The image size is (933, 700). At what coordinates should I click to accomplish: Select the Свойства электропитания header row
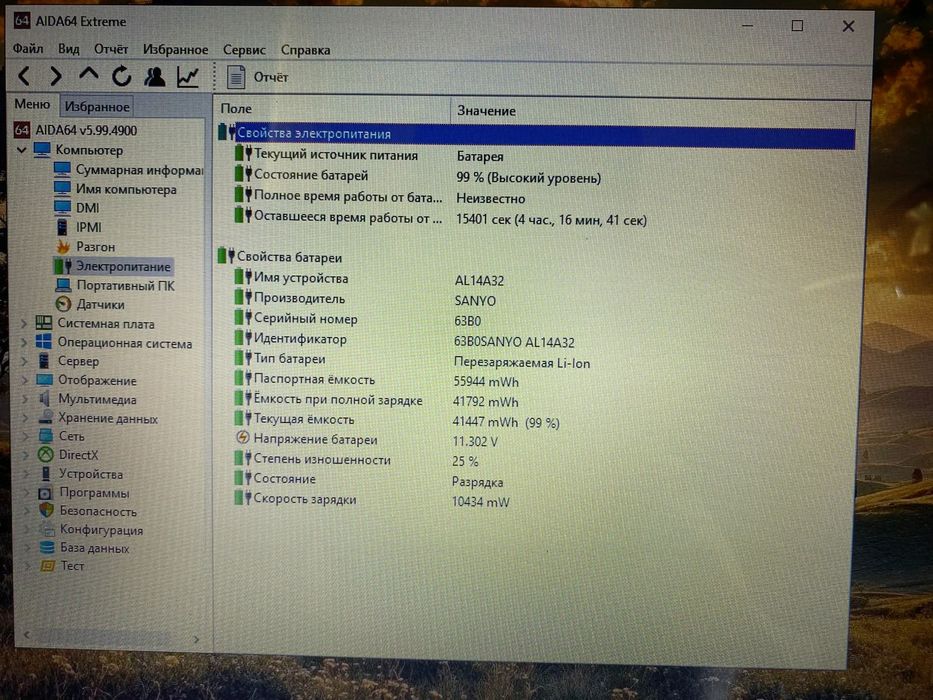coord(537,135)
